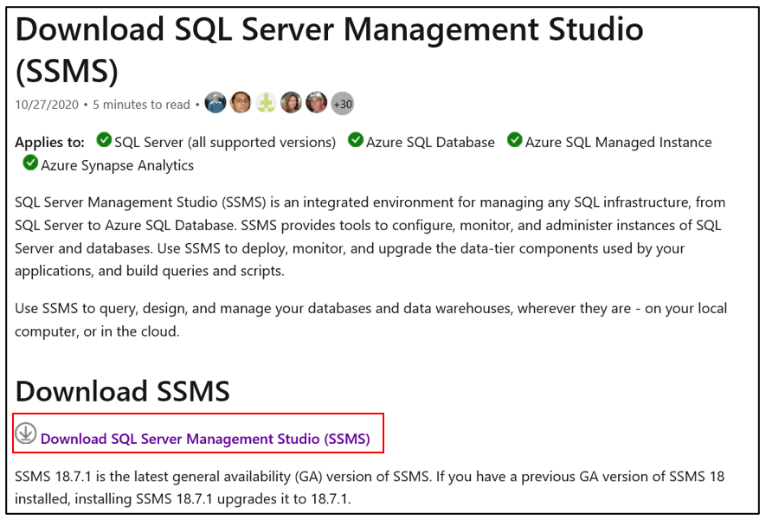Click green check icon for SQL Server
The width and height of the screenshot is (768, 520).
click(x=104, y=140)
